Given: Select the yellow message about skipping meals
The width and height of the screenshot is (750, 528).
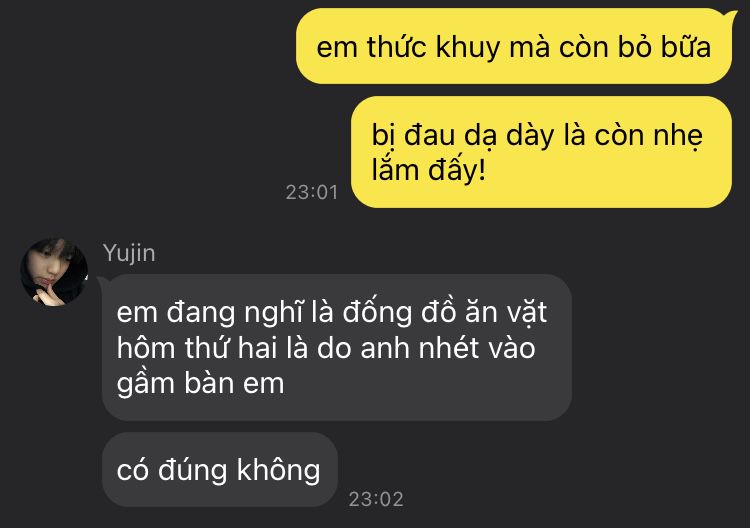Looking at the screenshot, I should (x=514, y=46).
